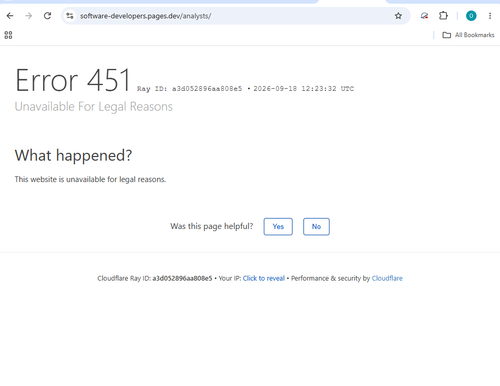Open the apps grid in bookmarks bar
The image size is (500, 386).
8,35
